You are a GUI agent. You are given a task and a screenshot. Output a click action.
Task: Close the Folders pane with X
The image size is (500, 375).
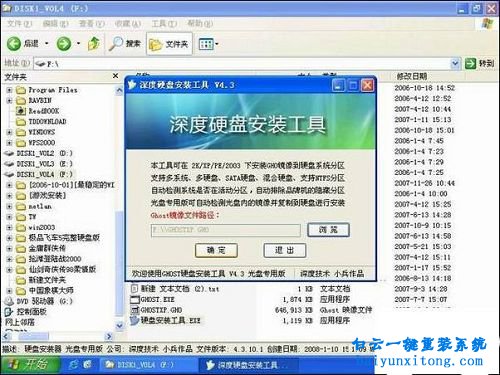pyautogui.click(x=115, y=76)
